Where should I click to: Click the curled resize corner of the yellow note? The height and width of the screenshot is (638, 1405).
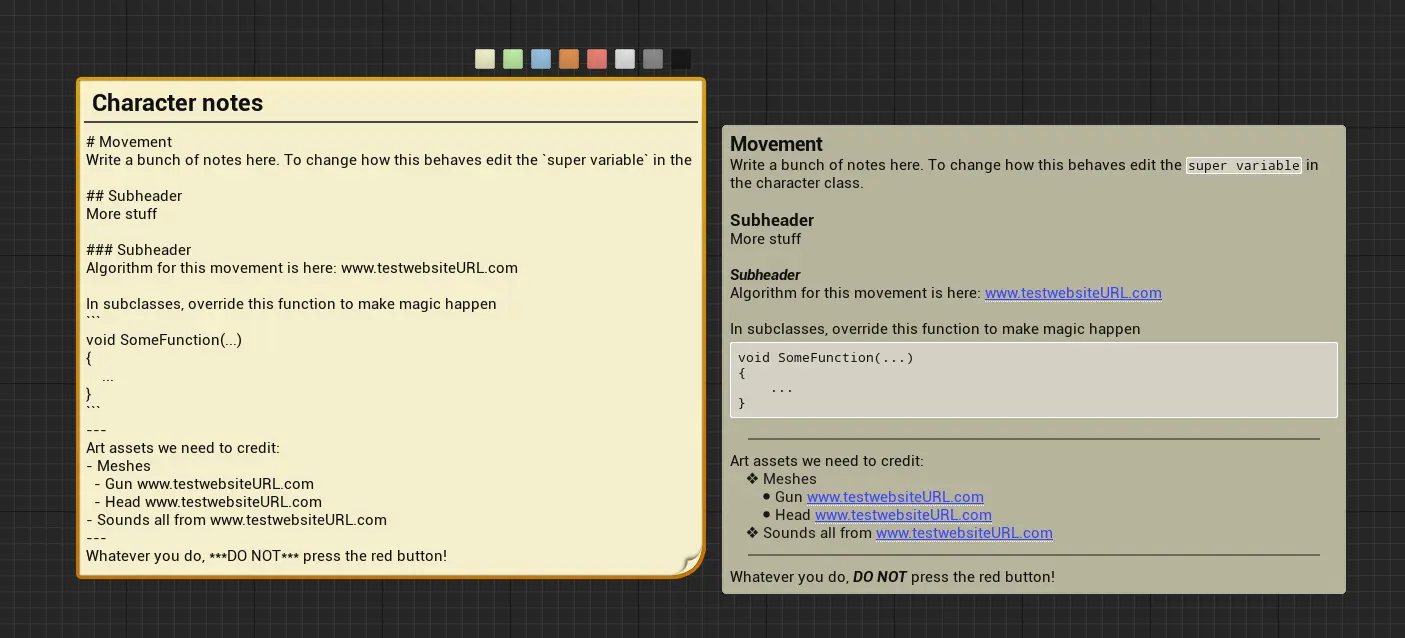(689, 563)
